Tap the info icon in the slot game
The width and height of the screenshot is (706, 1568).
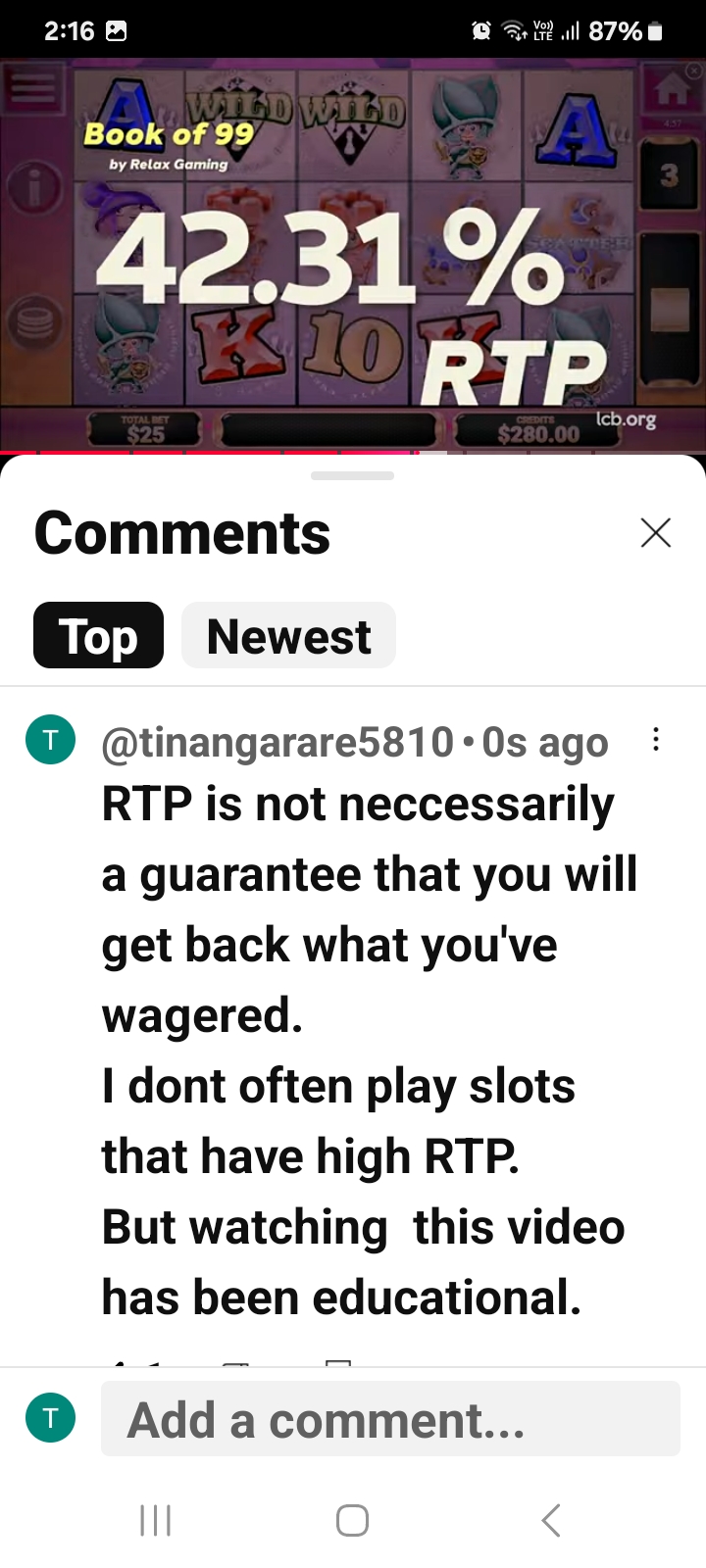point(33,186)
